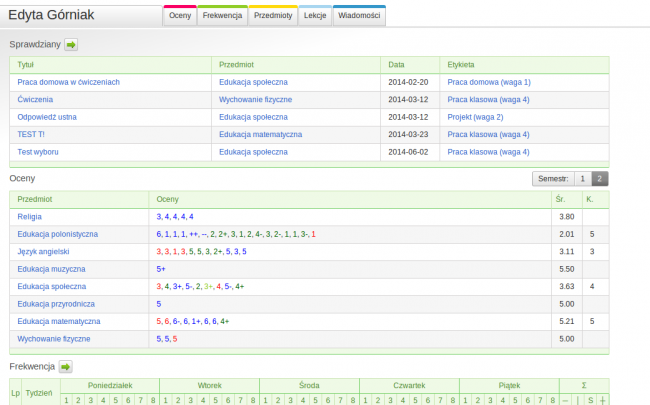This screenshot has height=405, width=650.
Task: Open 'Edukacja polonistyczna' subject link
Action: point(58,234)
